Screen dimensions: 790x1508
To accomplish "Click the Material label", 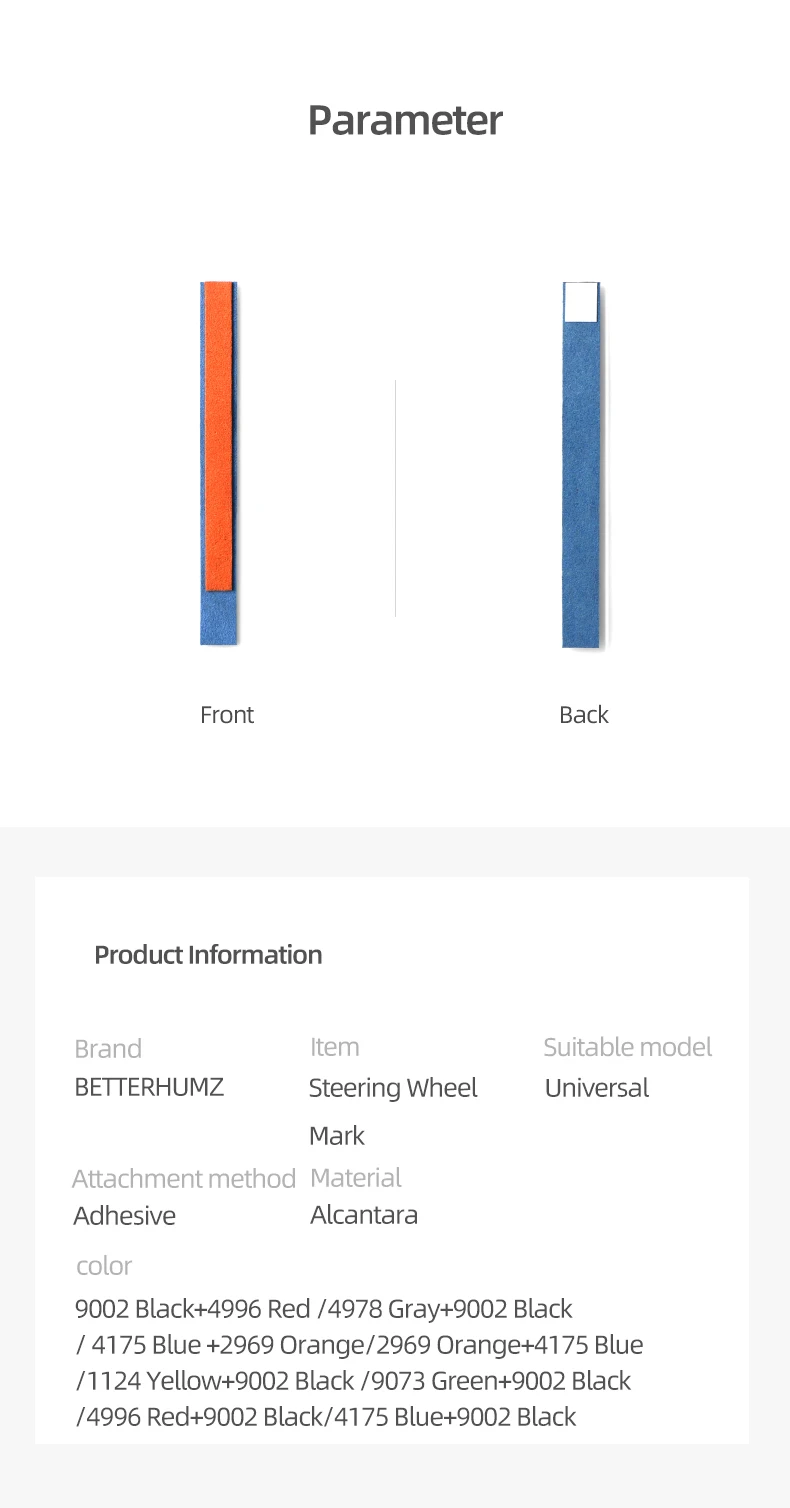I will [x=356, y=1178].
